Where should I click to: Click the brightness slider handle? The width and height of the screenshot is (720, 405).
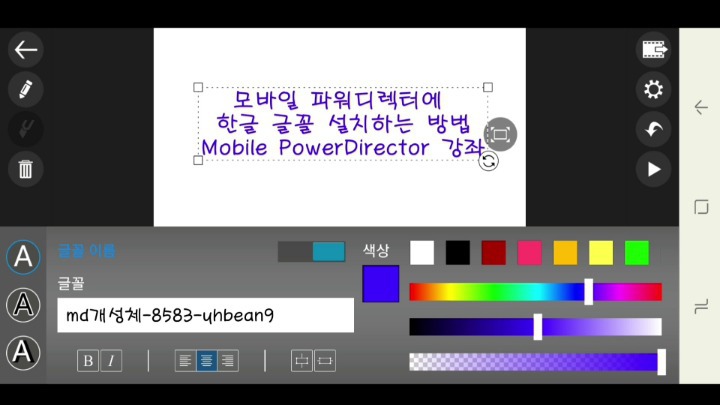pyautogui.click(x=538, y=327)
